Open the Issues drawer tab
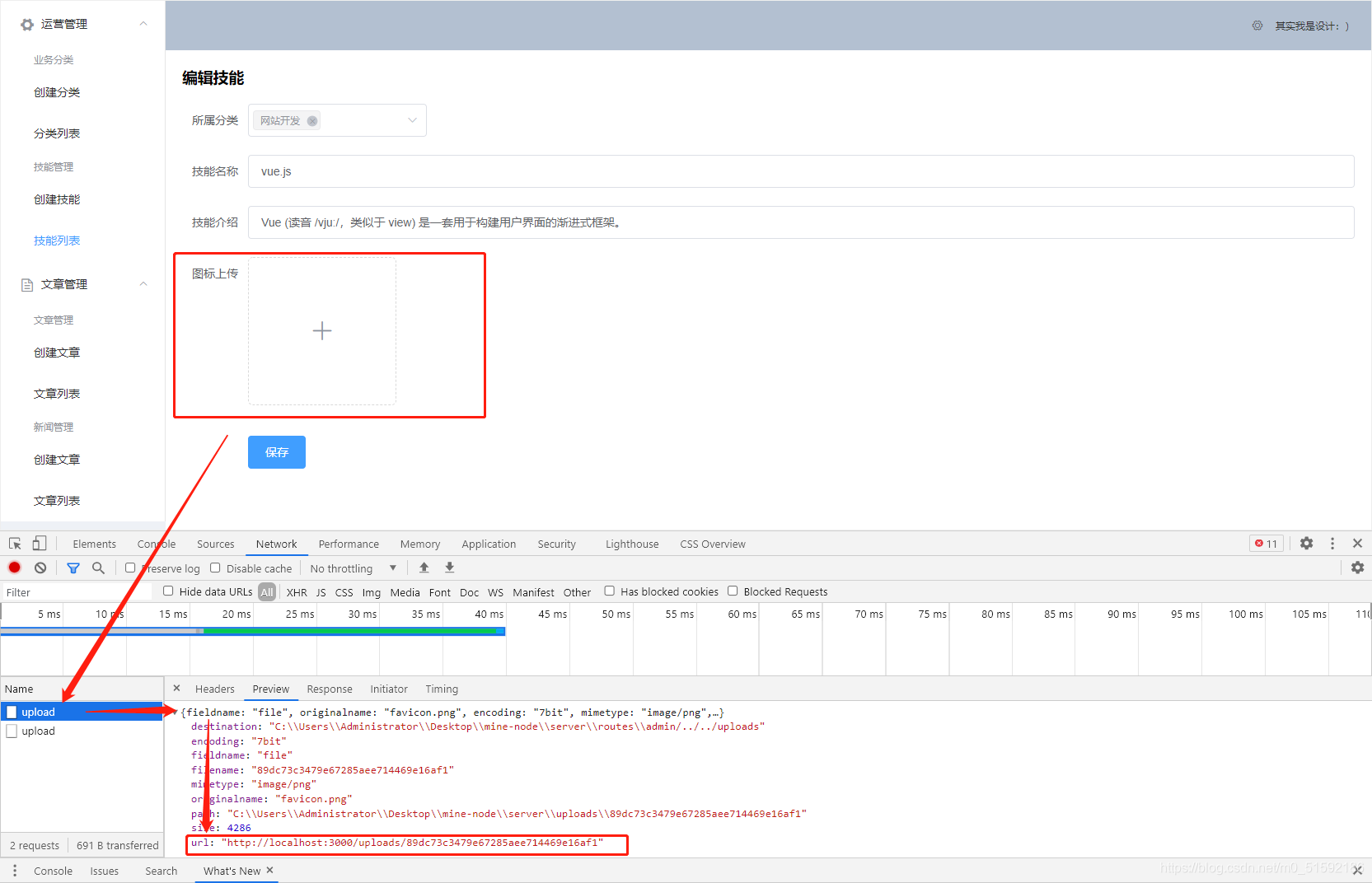The height and width of the screenshot is (883, 1372). (105, 871)
